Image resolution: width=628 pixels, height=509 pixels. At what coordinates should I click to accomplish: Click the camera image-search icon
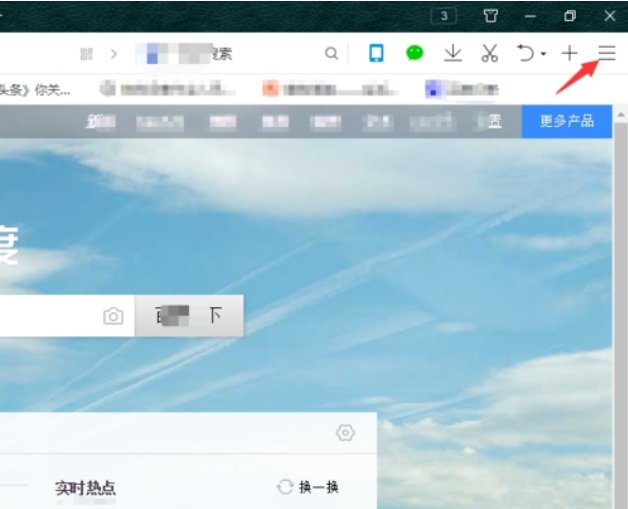pyautogui.click(x=113, y=316)
